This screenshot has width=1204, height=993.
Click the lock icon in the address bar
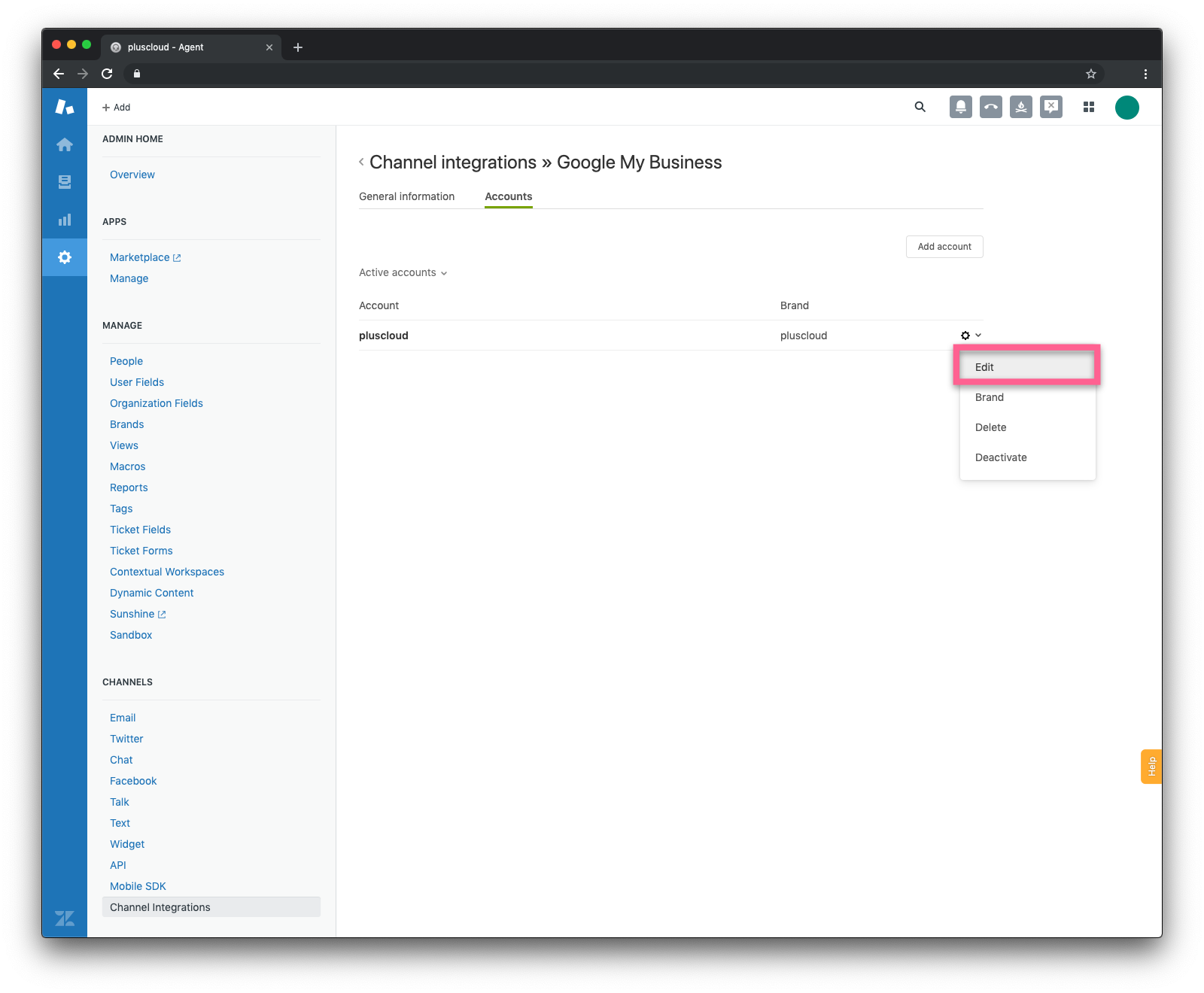[137, 74]
